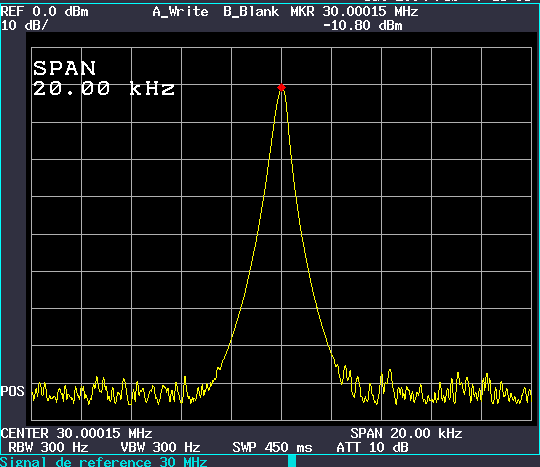Select the SWP 450 ms readout
The width and height of the screenshot is (540, 467).
[272, 447]
